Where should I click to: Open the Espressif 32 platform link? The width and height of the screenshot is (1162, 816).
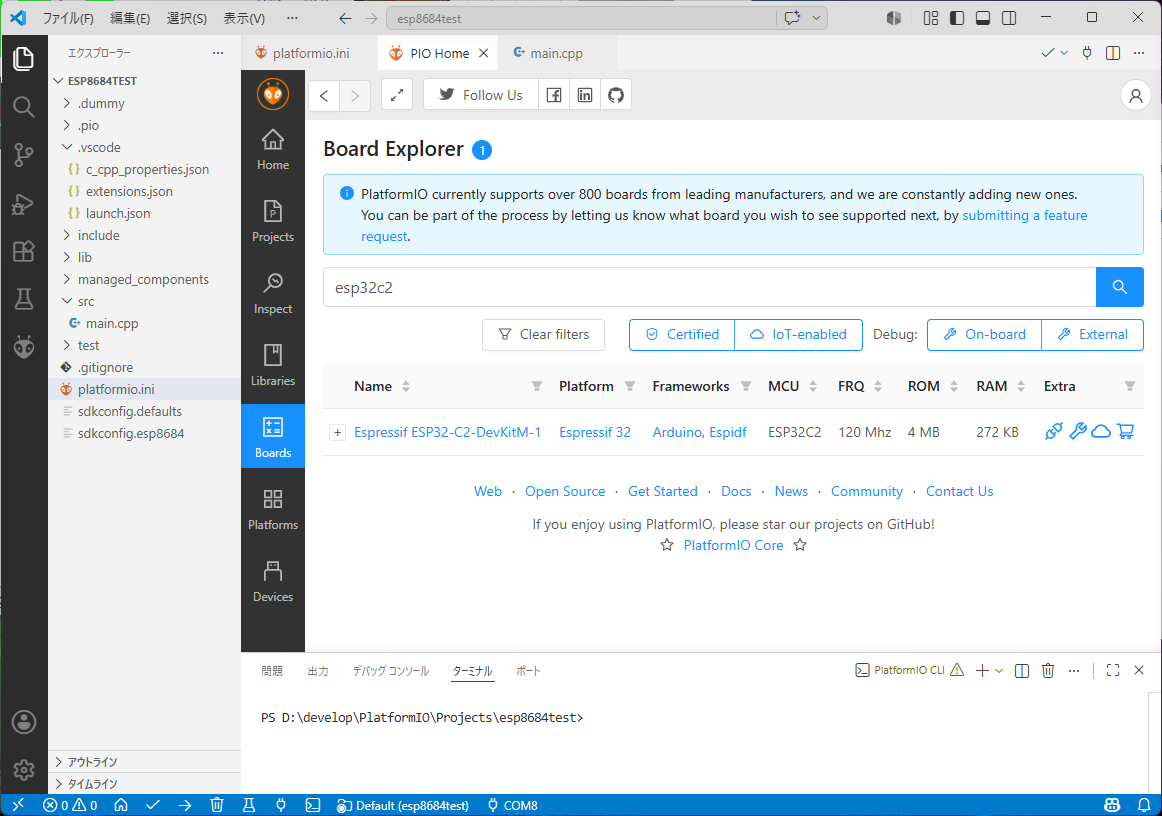(594, 432)
